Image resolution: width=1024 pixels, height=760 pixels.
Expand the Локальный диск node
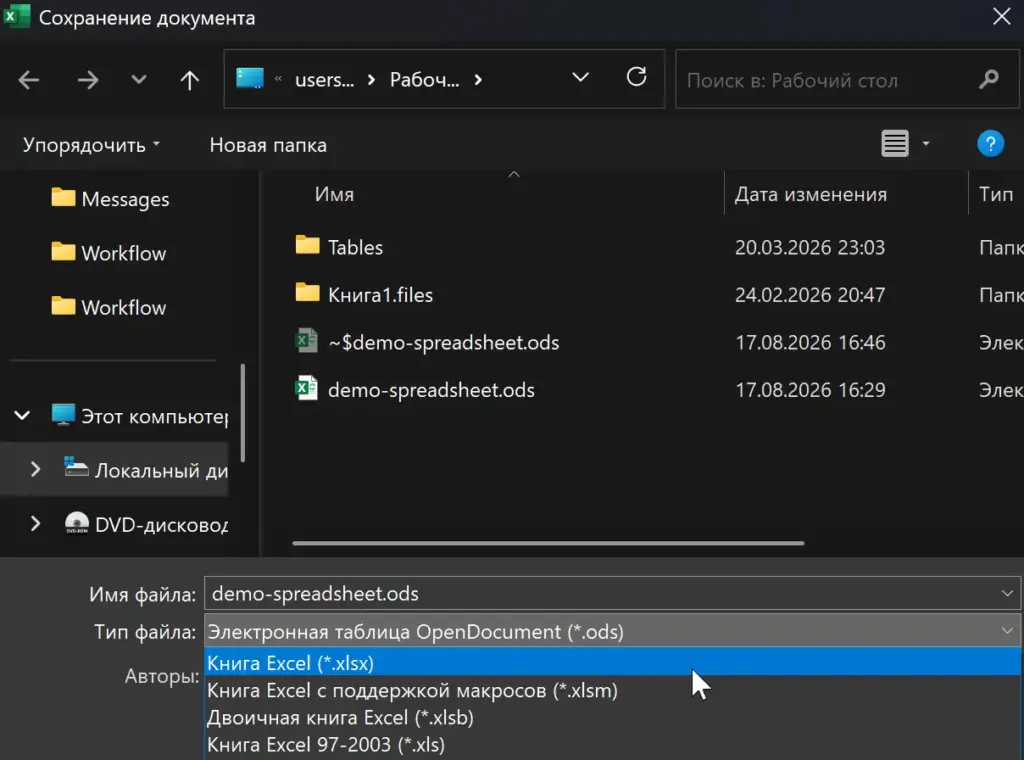tap(35, 469)
